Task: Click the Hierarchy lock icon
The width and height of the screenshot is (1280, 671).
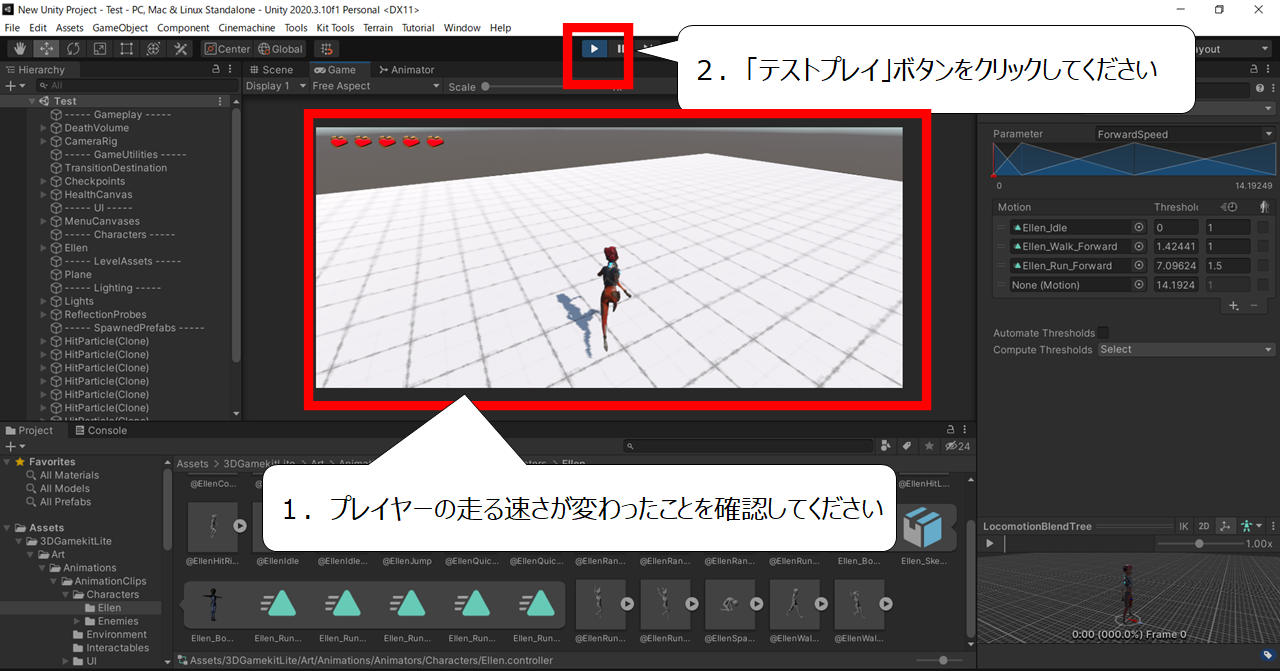Action: [216, 70]
